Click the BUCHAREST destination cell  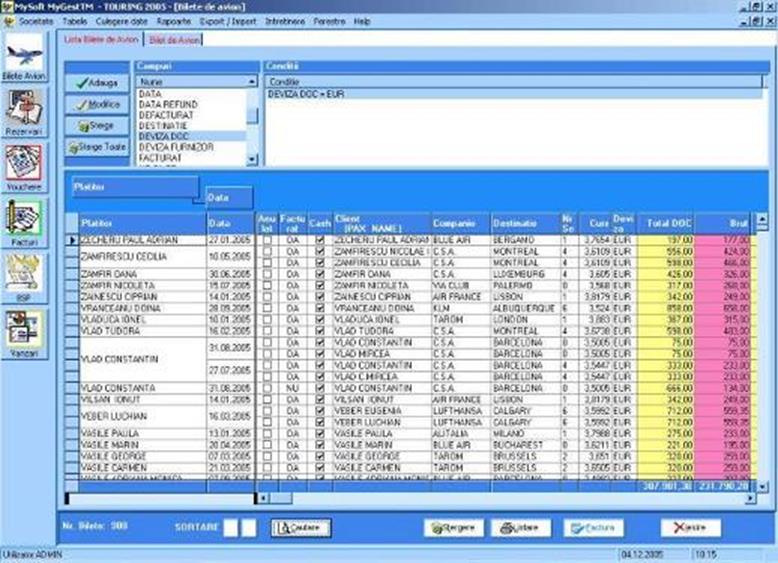pyautogui.click(x=525, y=445)
